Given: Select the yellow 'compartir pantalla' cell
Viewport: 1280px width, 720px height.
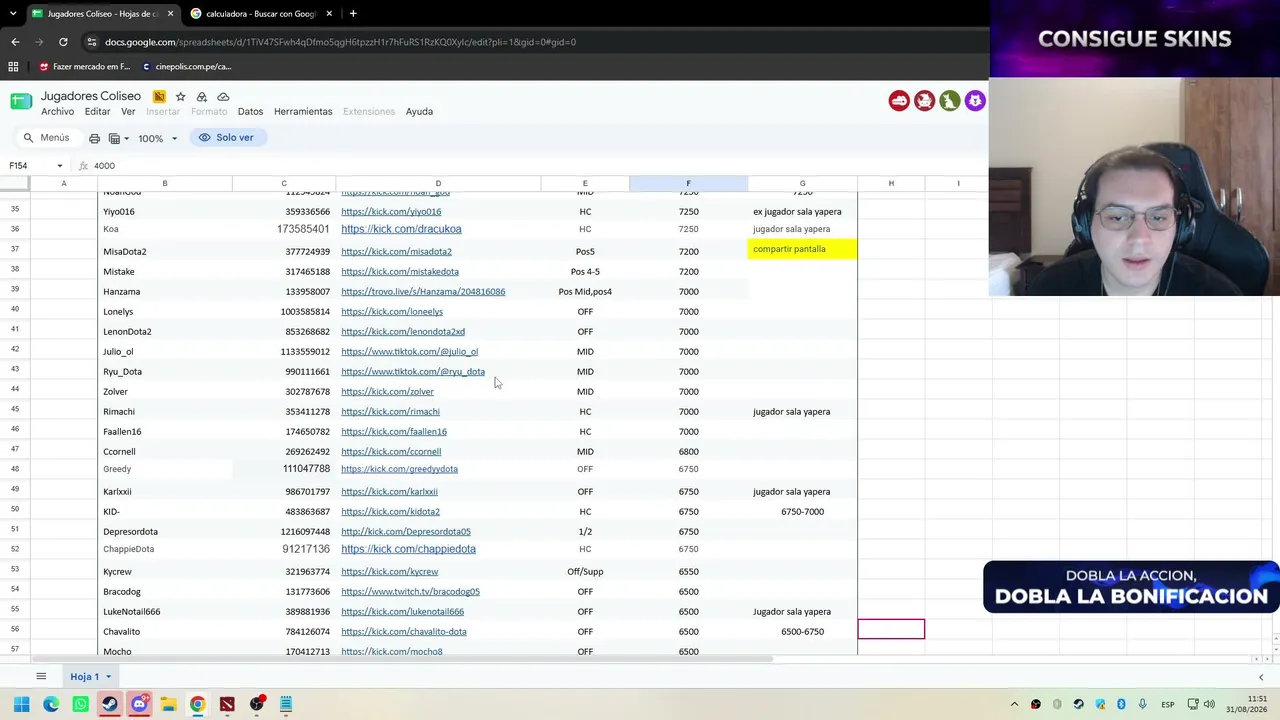Looking at the screenshot, I should 802,249.
